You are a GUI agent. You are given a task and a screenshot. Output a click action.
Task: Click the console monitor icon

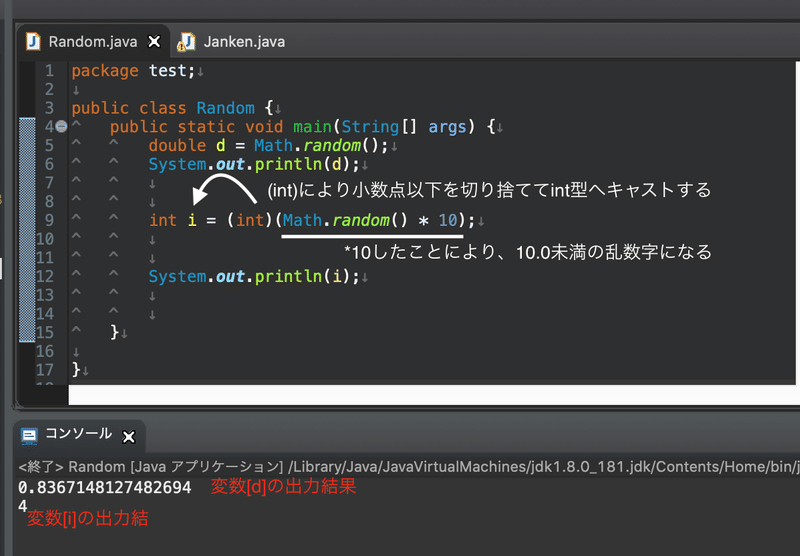[x=29, y=436]
